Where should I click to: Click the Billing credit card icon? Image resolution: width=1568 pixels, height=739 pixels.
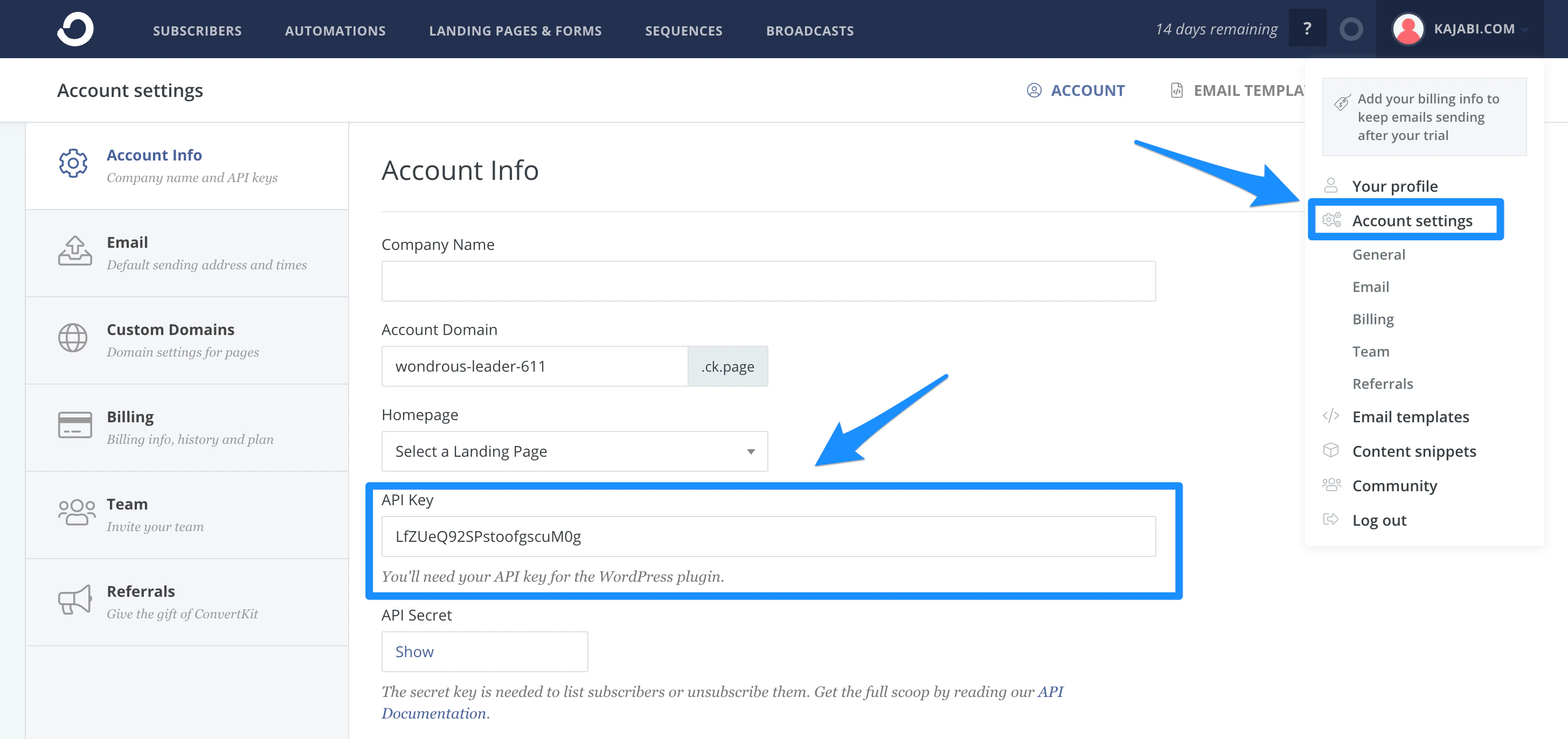75,425
